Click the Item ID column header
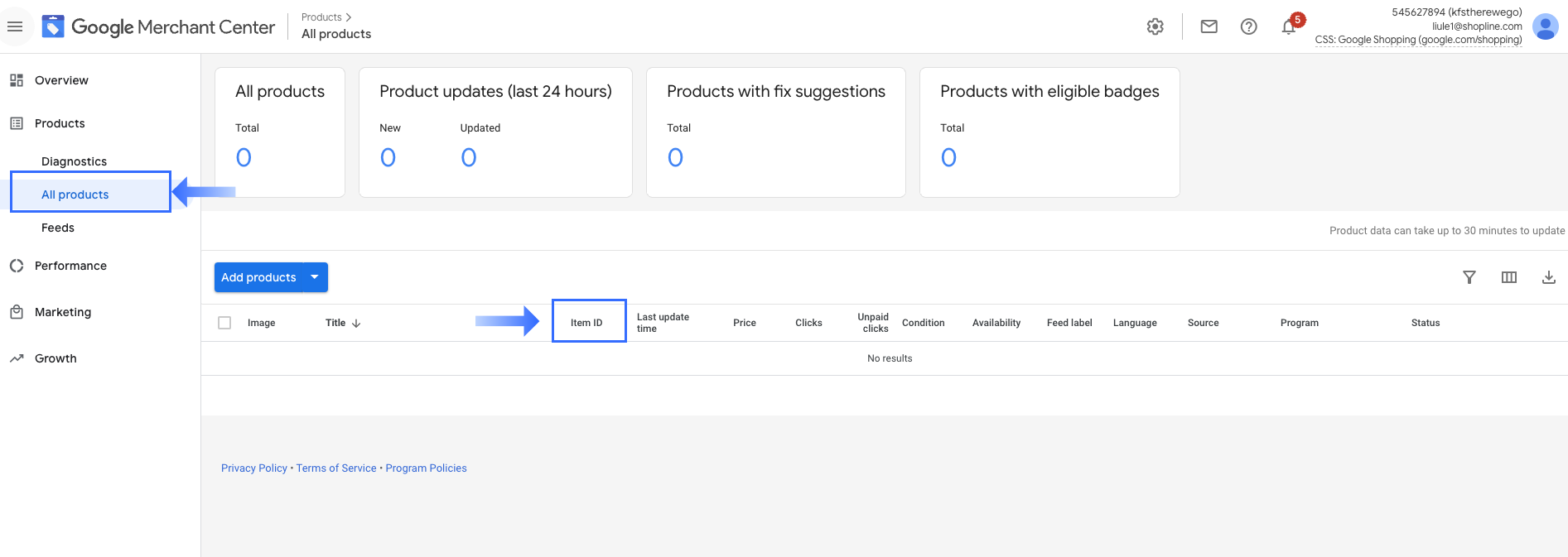 click(586, 323)
